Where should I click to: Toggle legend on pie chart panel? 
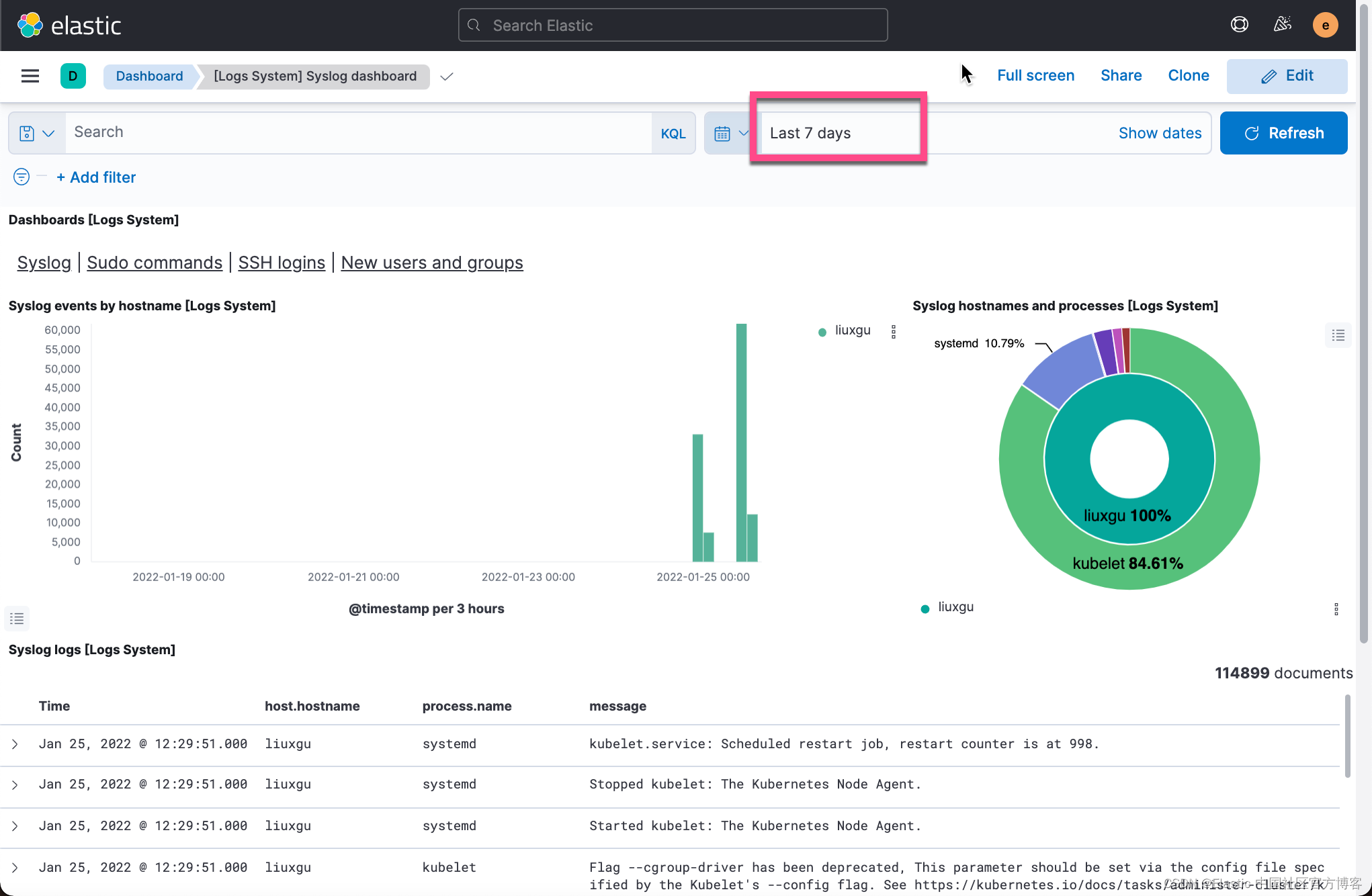[x=1338, y=335]
